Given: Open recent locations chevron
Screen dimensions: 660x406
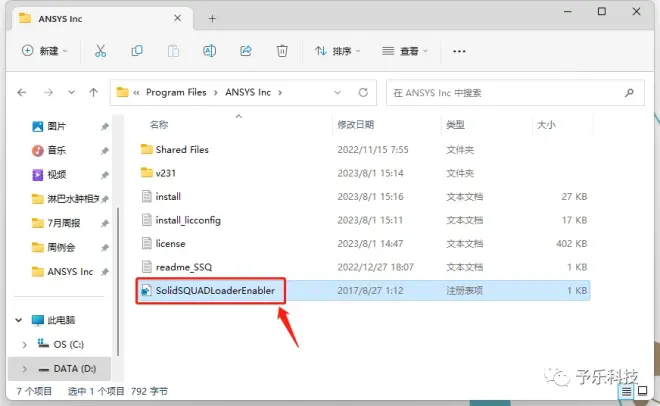Looking at the screenshot, I should [71, 92].
